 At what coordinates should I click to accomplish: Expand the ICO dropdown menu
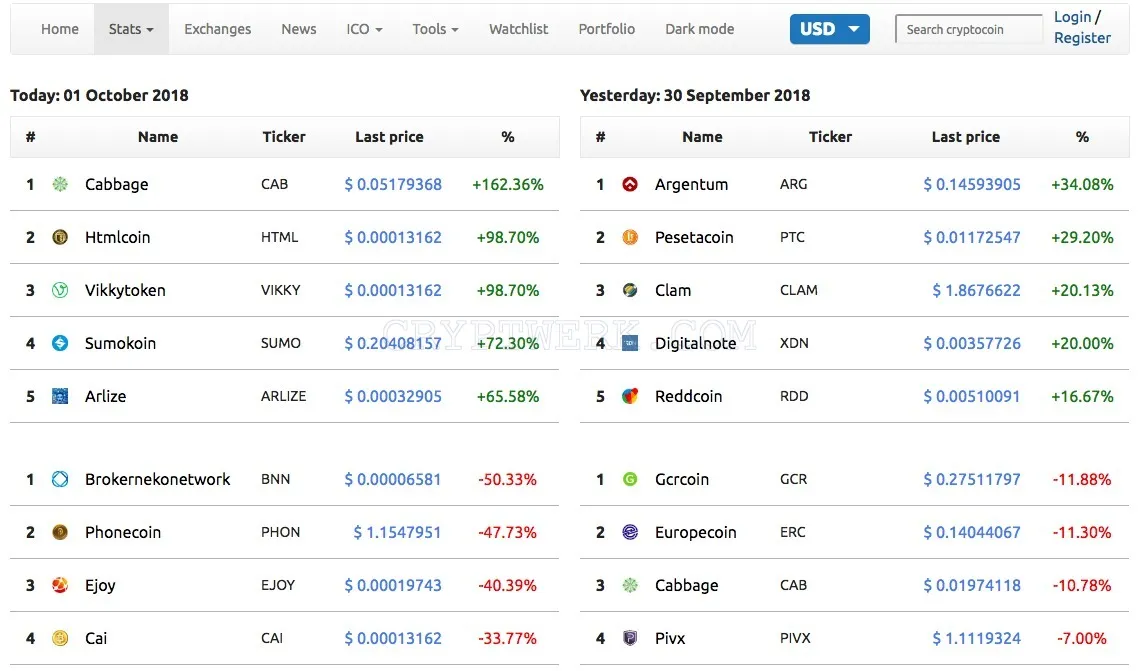364,29
